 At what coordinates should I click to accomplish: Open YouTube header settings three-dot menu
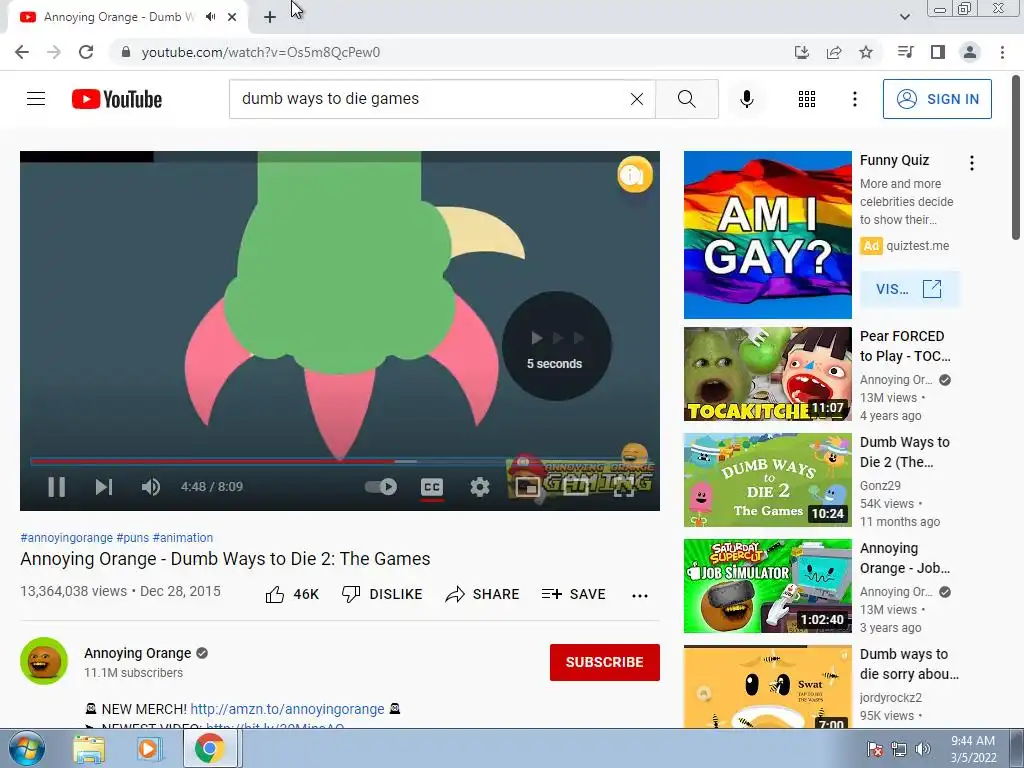[x=854, y=99]
